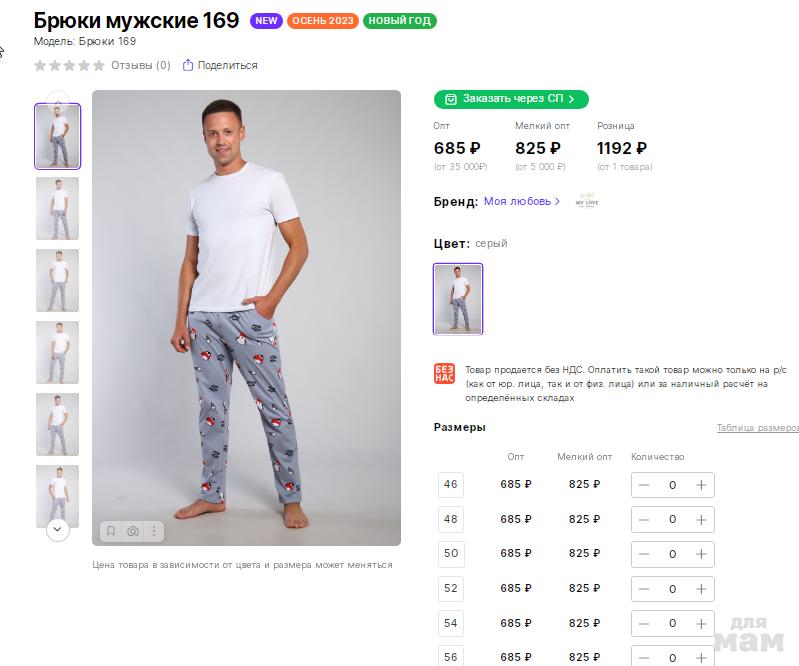Open the three-dots menu on the photo

[x=155, y=531]
